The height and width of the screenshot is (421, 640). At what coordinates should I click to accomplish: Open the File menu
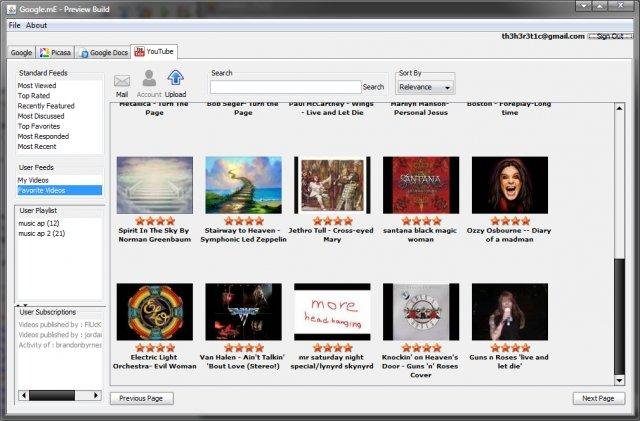14,25
